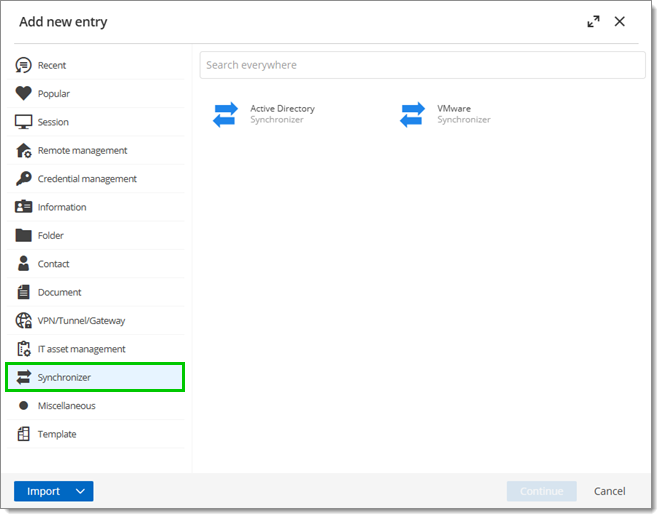Select the Template category label

(x=57, y=434)
